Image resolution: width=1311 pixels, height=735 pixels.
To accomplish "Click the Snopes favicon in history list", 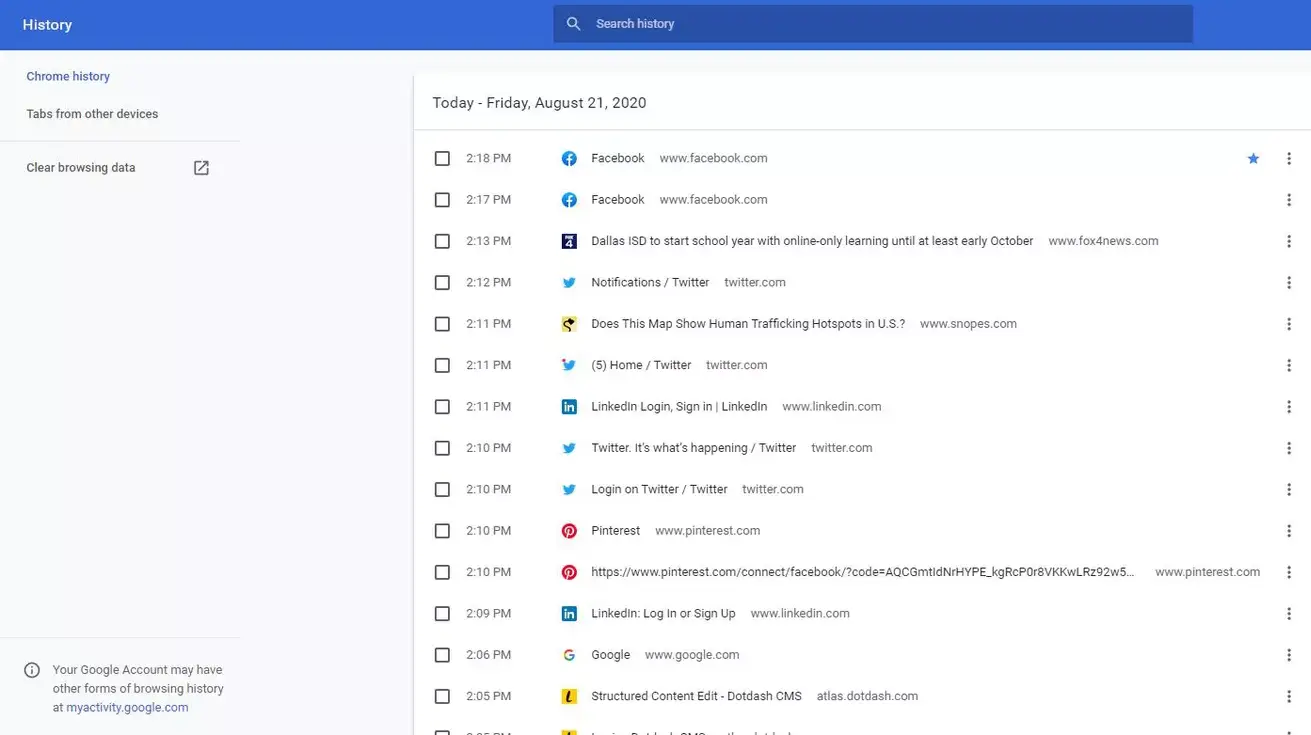I will 569,324.
